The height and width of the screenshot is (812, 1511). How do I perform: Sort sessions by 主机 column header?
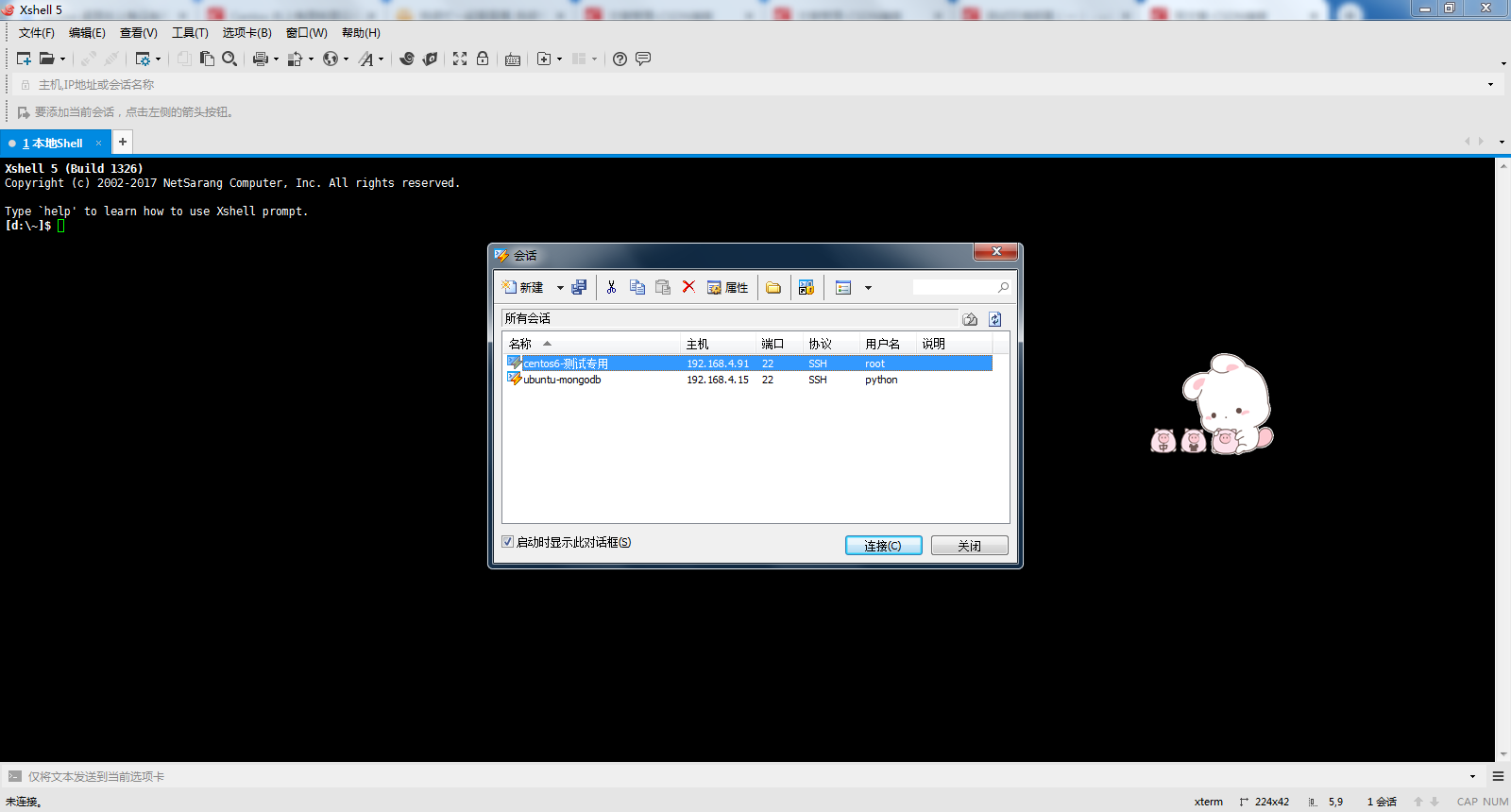(x=718, y=344)
